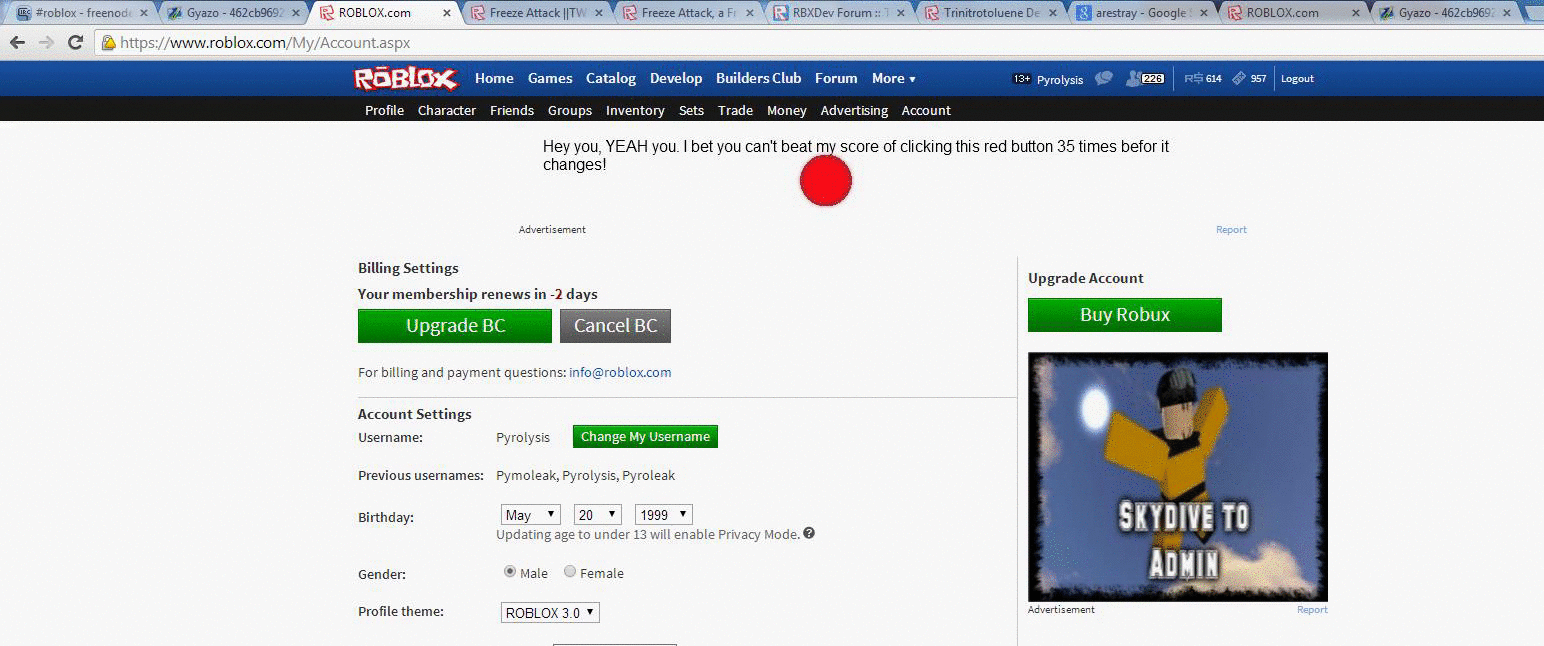Close the #roblox - freenode tab
The height and width of the screenshot is (646, 1544).
click(x=143, y=13)
